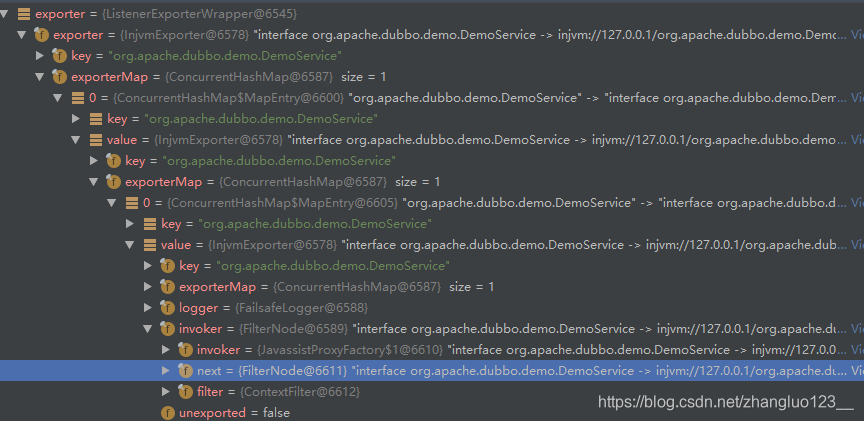Collapse the MapEntry@6605 node
Screen dimensions: 864x421
point(112,203)
